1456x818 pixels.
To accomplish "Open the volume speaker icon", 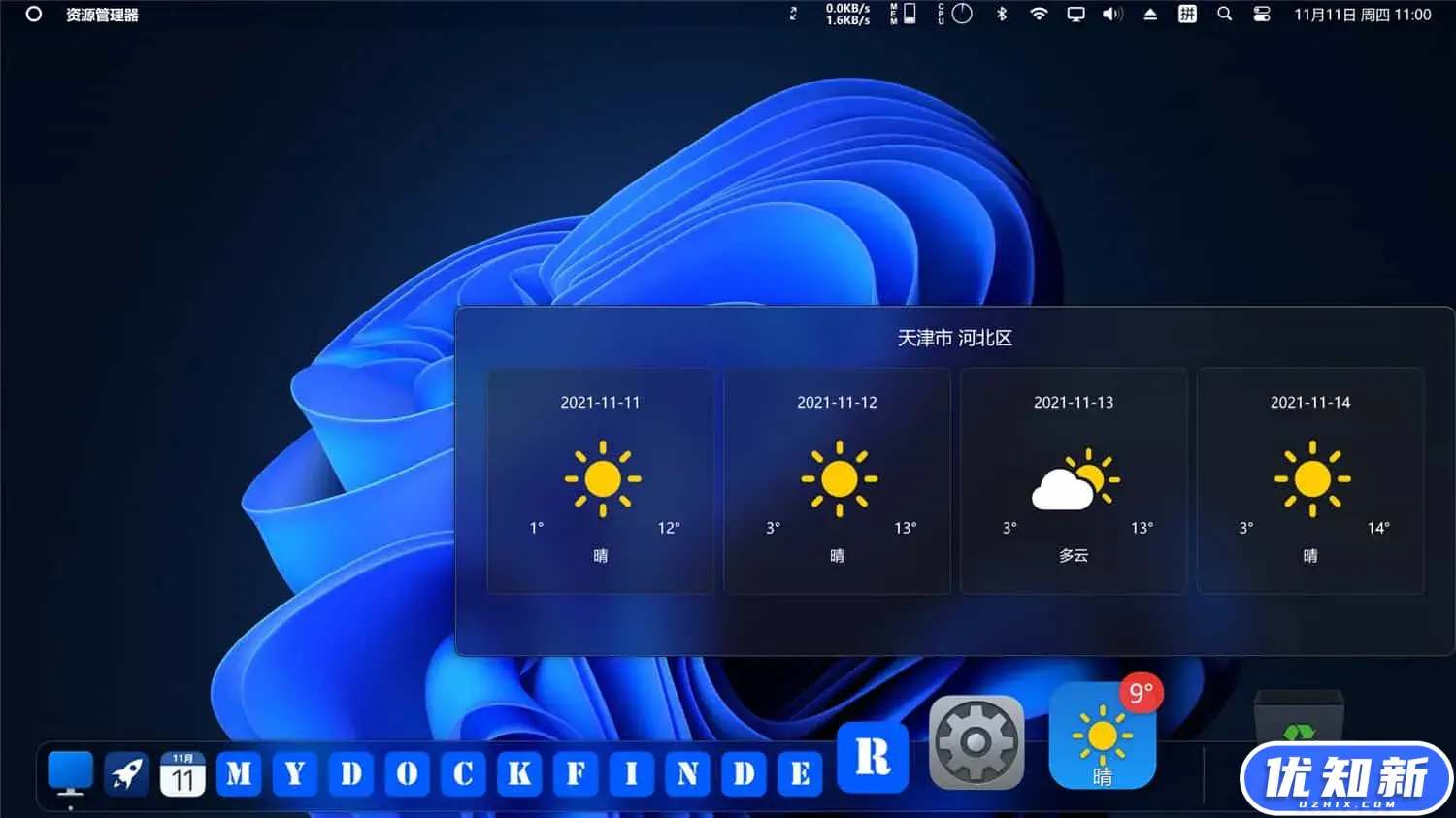I will pos(1112,14).
